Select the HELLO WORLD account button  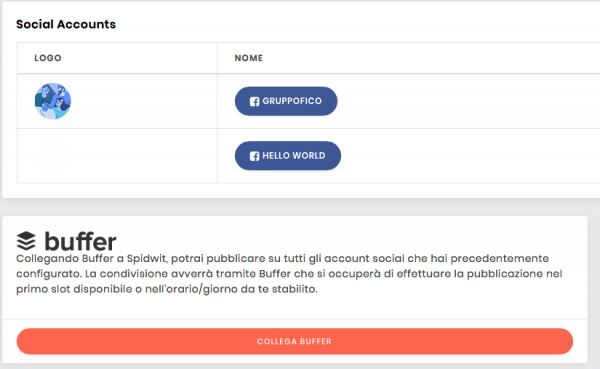coord(288,156)
